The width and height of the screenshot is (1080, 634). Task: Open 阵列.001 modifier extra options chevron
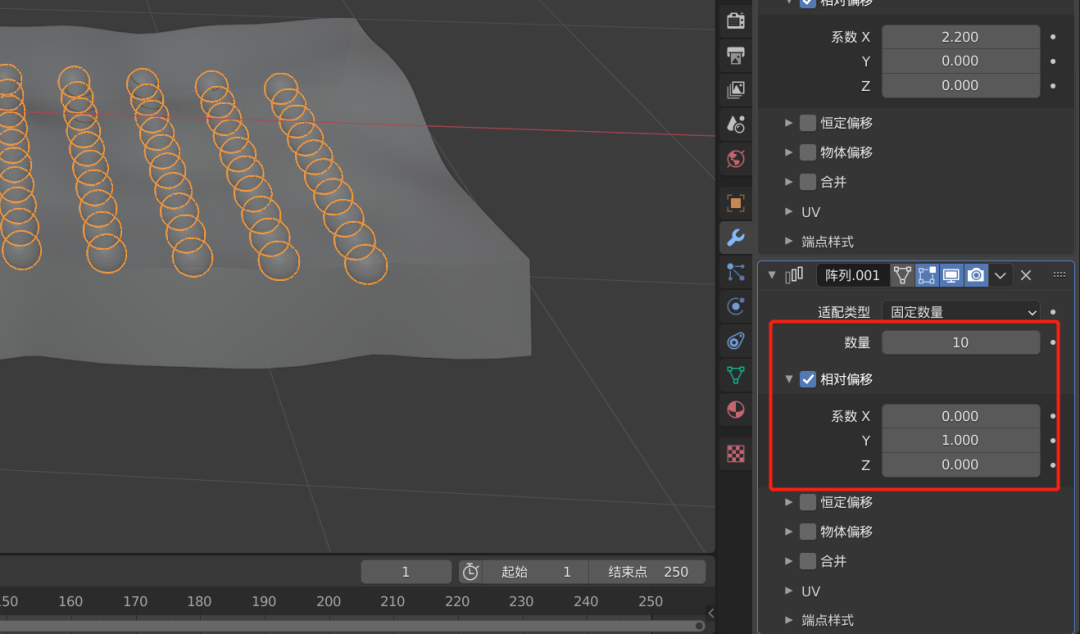click(x=1000, y=276)
